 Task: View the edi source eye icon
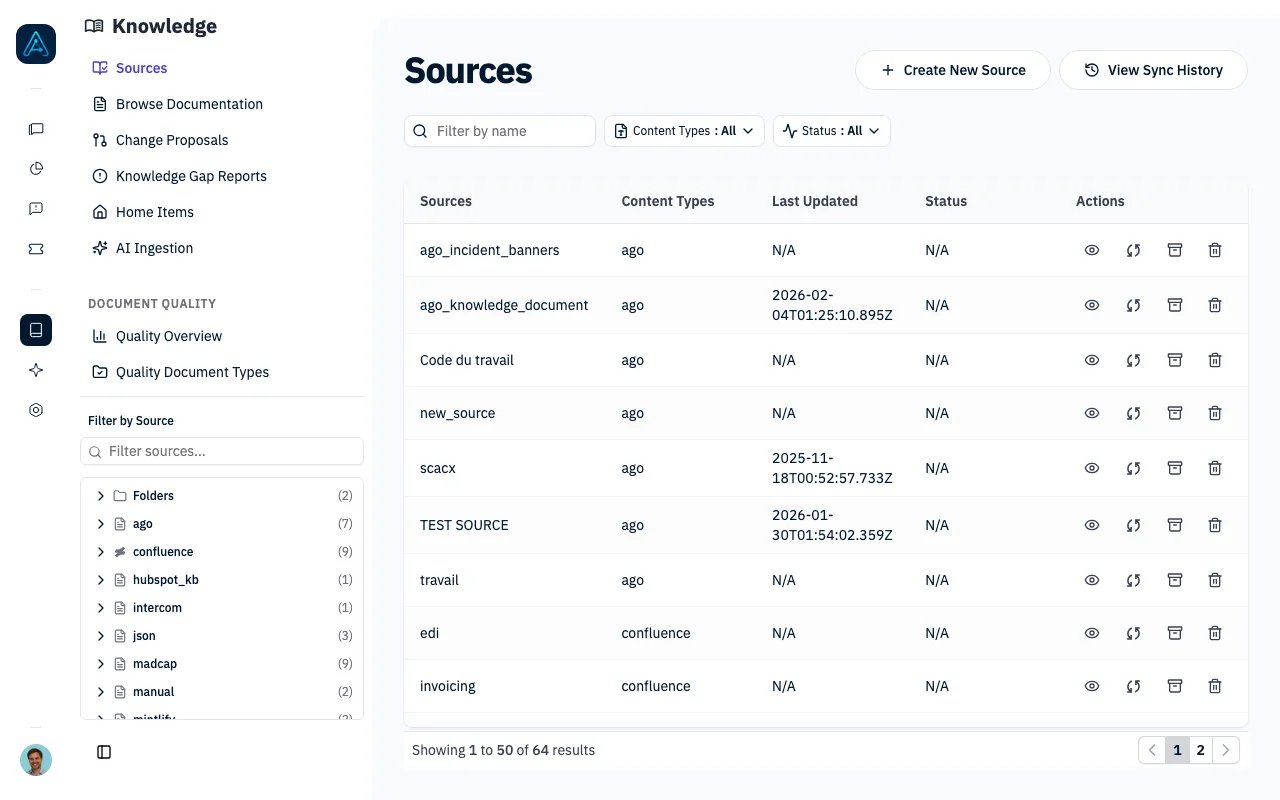[1092, 633]
